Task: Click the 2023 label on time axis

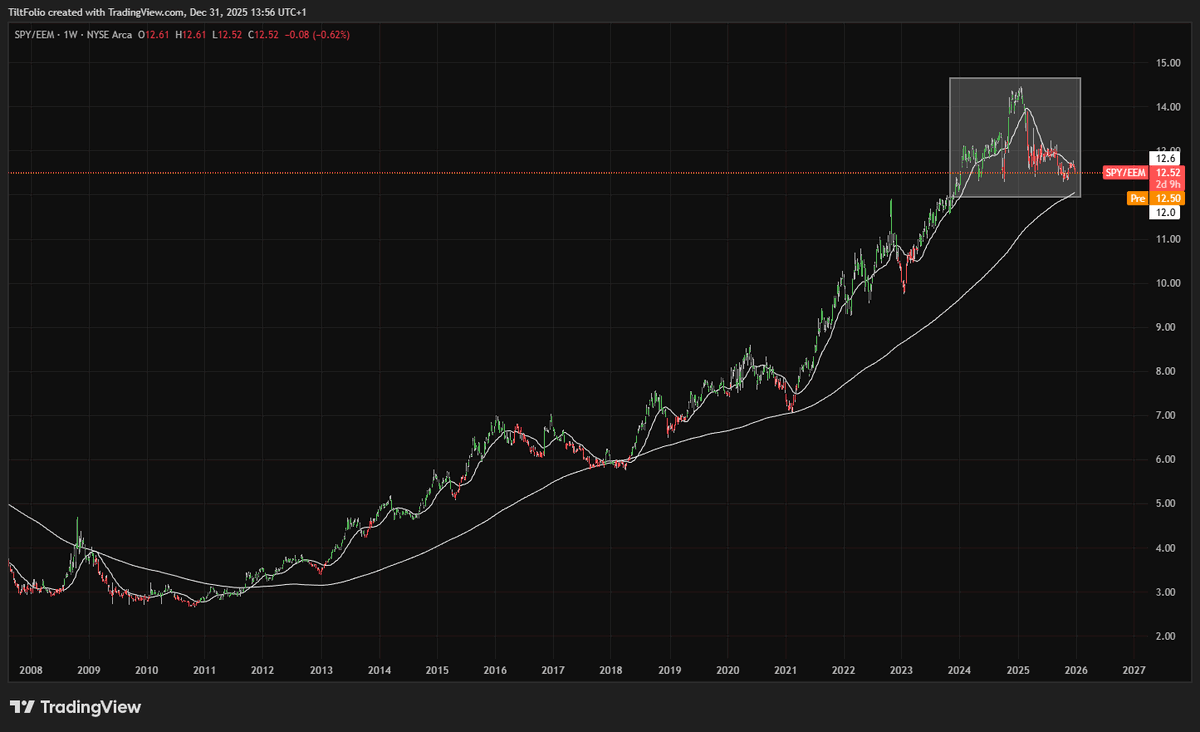Action: click(x=902, y=671)
